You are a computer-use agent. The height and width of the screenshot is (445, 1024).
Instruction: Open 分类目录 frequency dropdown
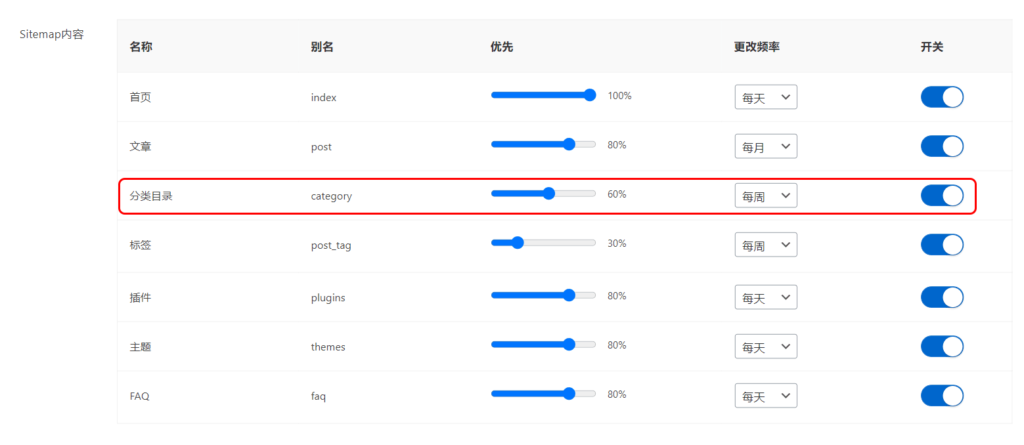pyautogui.click(x=765, y=196)
